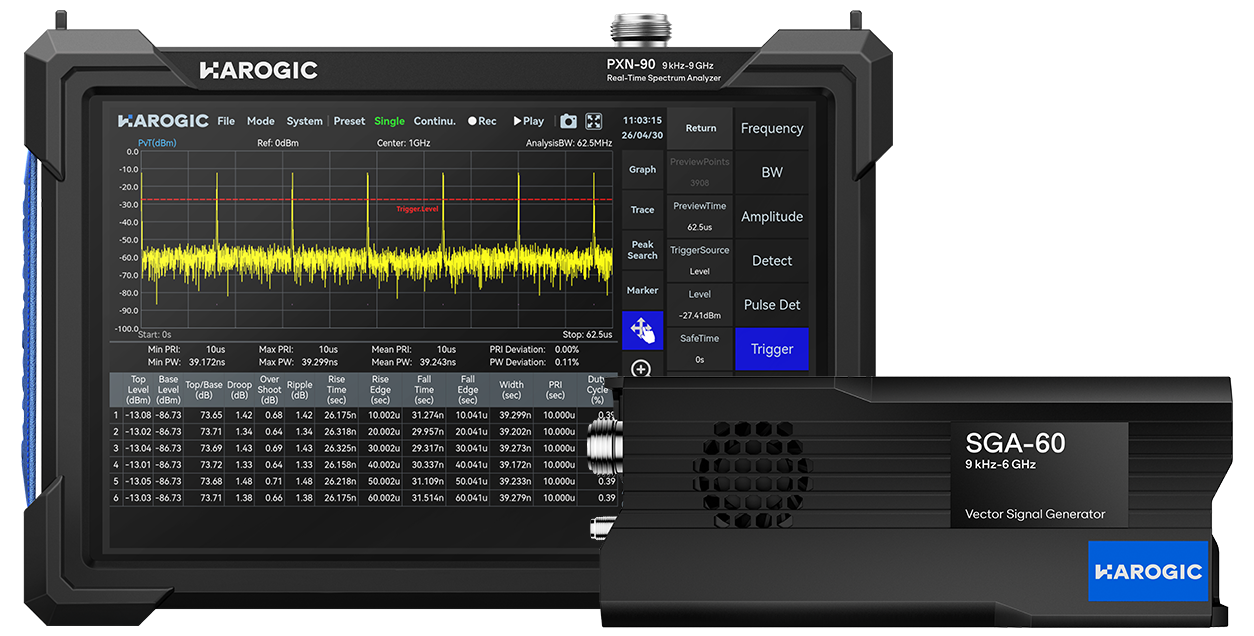Image resolution: width=1254 pixels, height=636 pixels.
Task: Open the Detect settings menu
Action: [x=772, y=260]
